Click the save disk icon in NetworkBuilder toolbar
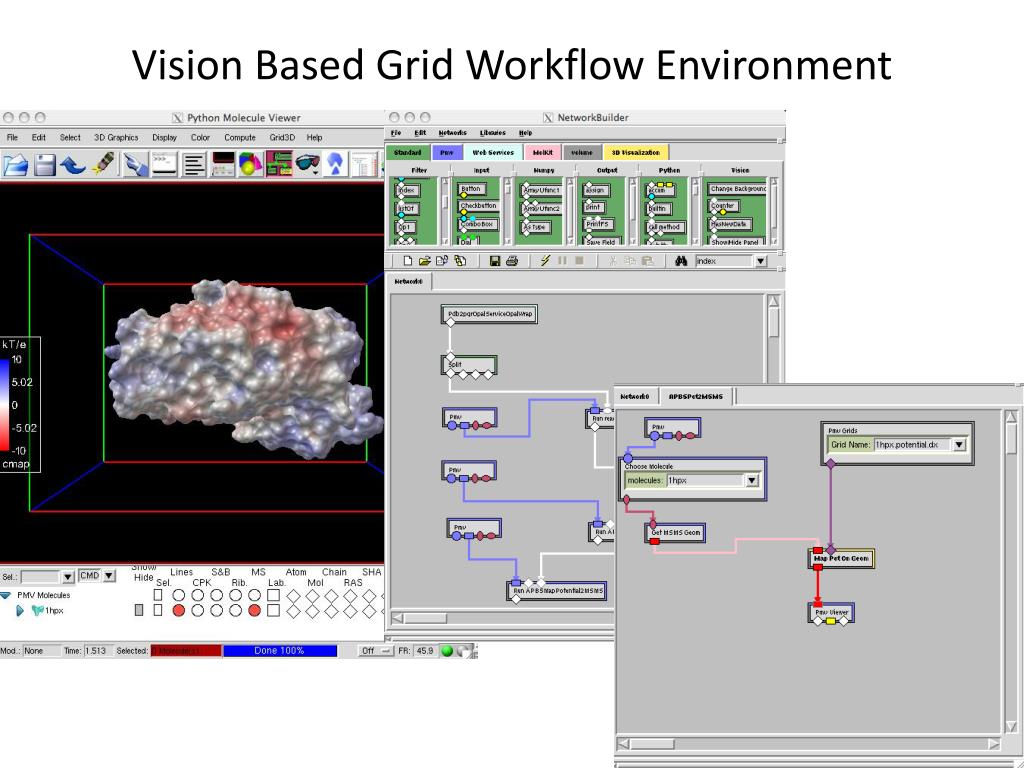This screenshot has height=768, width=1024. [494, 261]
